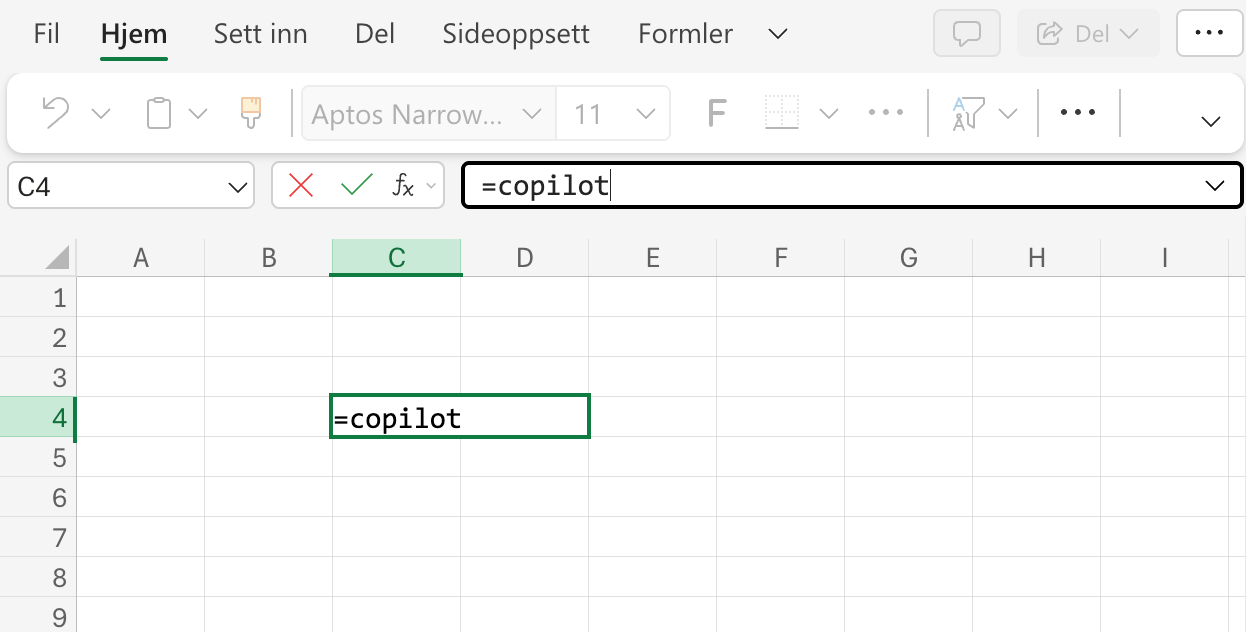
Task: Confirm formula with the green checkmark
Action: click(x=356, y=185)
